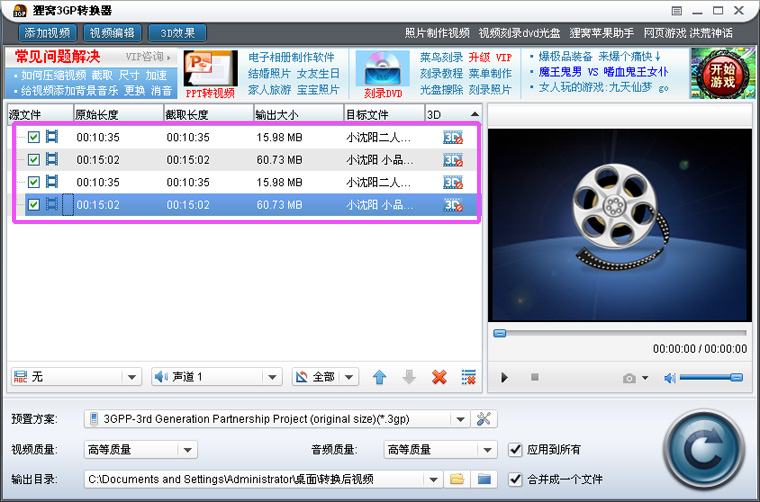The height and width of the screenshot is (502, 760).
Task: Click 目标文件 column header
Action: pos(384,114)
